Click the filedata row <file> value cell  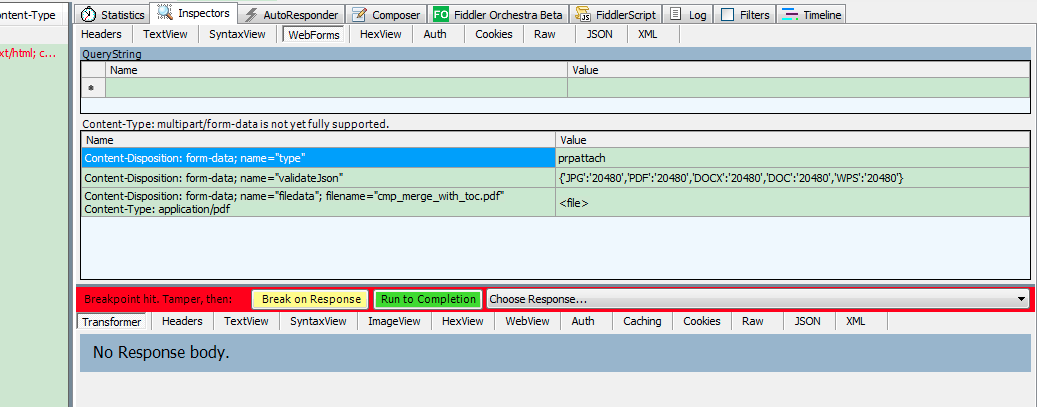point(791,203)
